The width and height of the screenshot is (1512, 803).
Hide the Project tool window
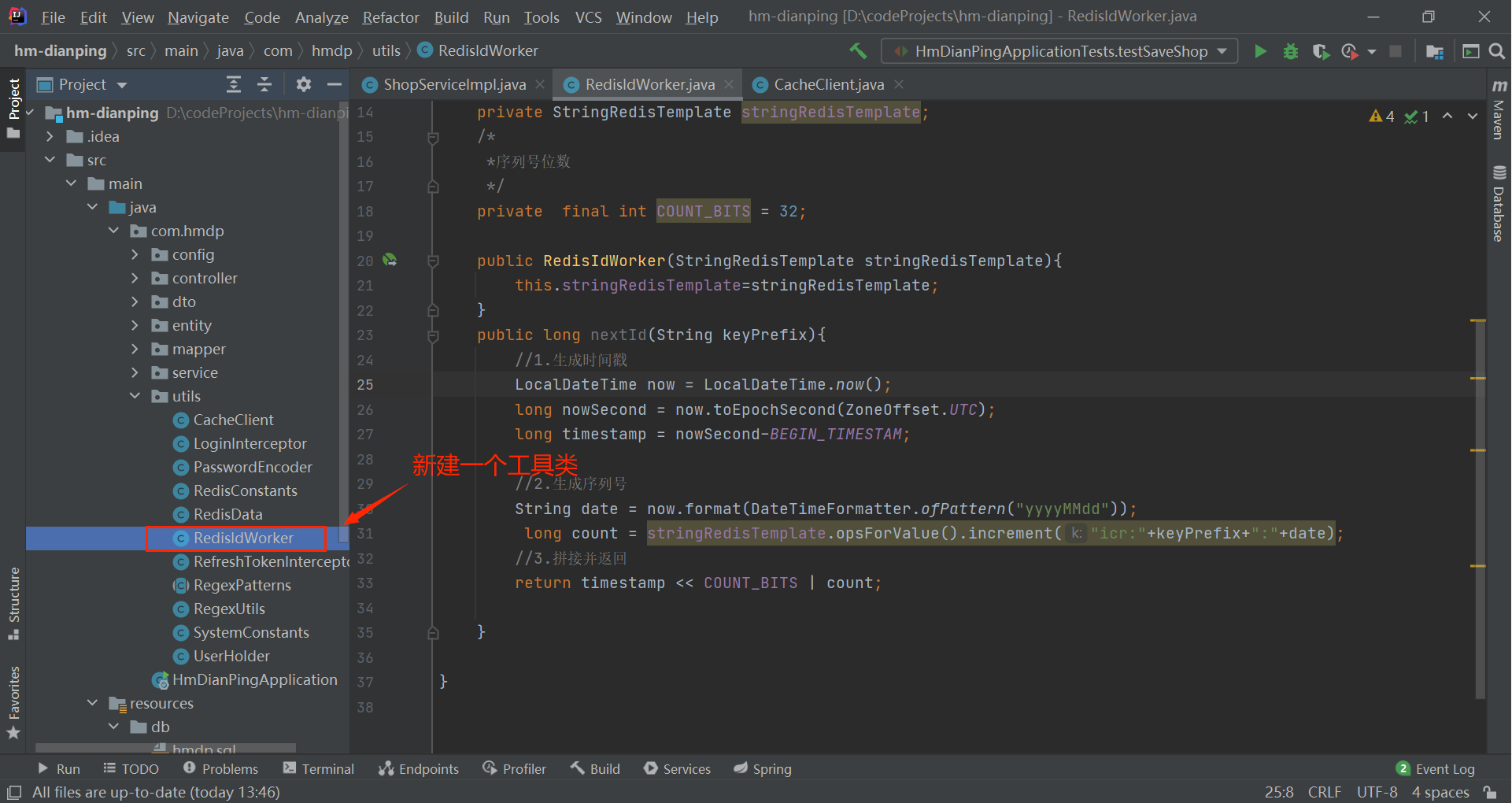tap(335, 84)
